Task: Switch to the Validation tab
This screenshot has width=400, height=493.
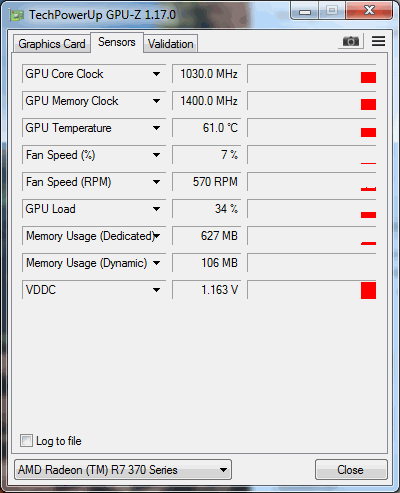Action: pos(171,44)
